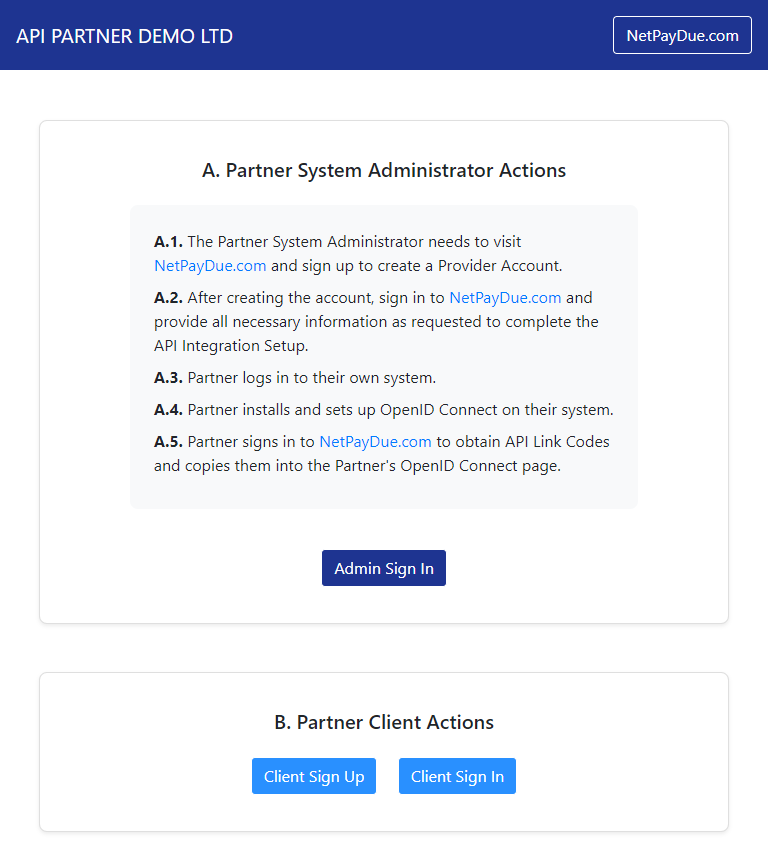The height and width of the screenshot is (867, 768).
Task: Click the bold A.2 step label
Action: coord(168,298)
